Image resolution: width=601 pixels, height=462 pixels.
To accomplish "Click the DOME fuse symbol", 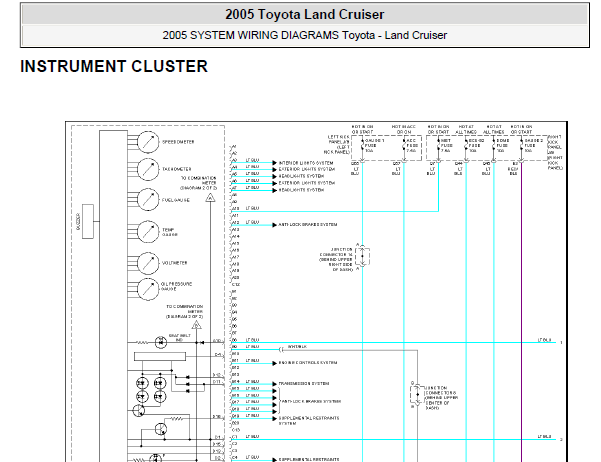I will click(x=494, y=147).
